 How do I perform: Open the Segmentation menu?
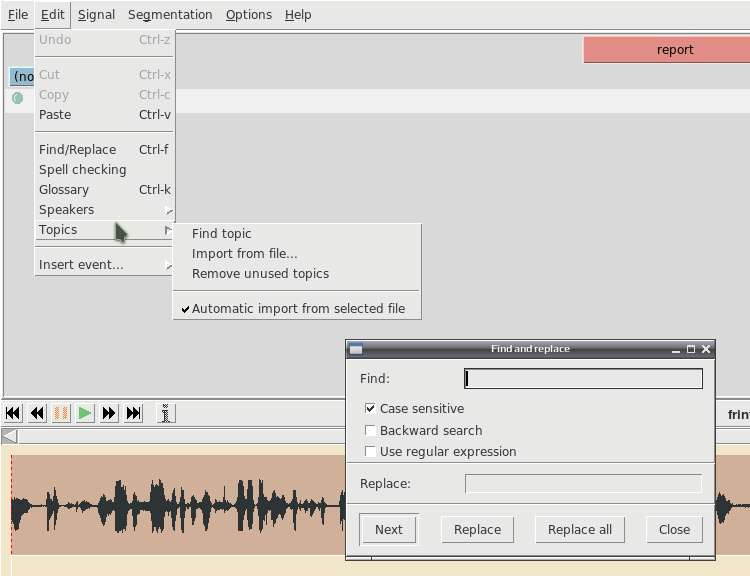pyautogui.click(x=170, y=15)
